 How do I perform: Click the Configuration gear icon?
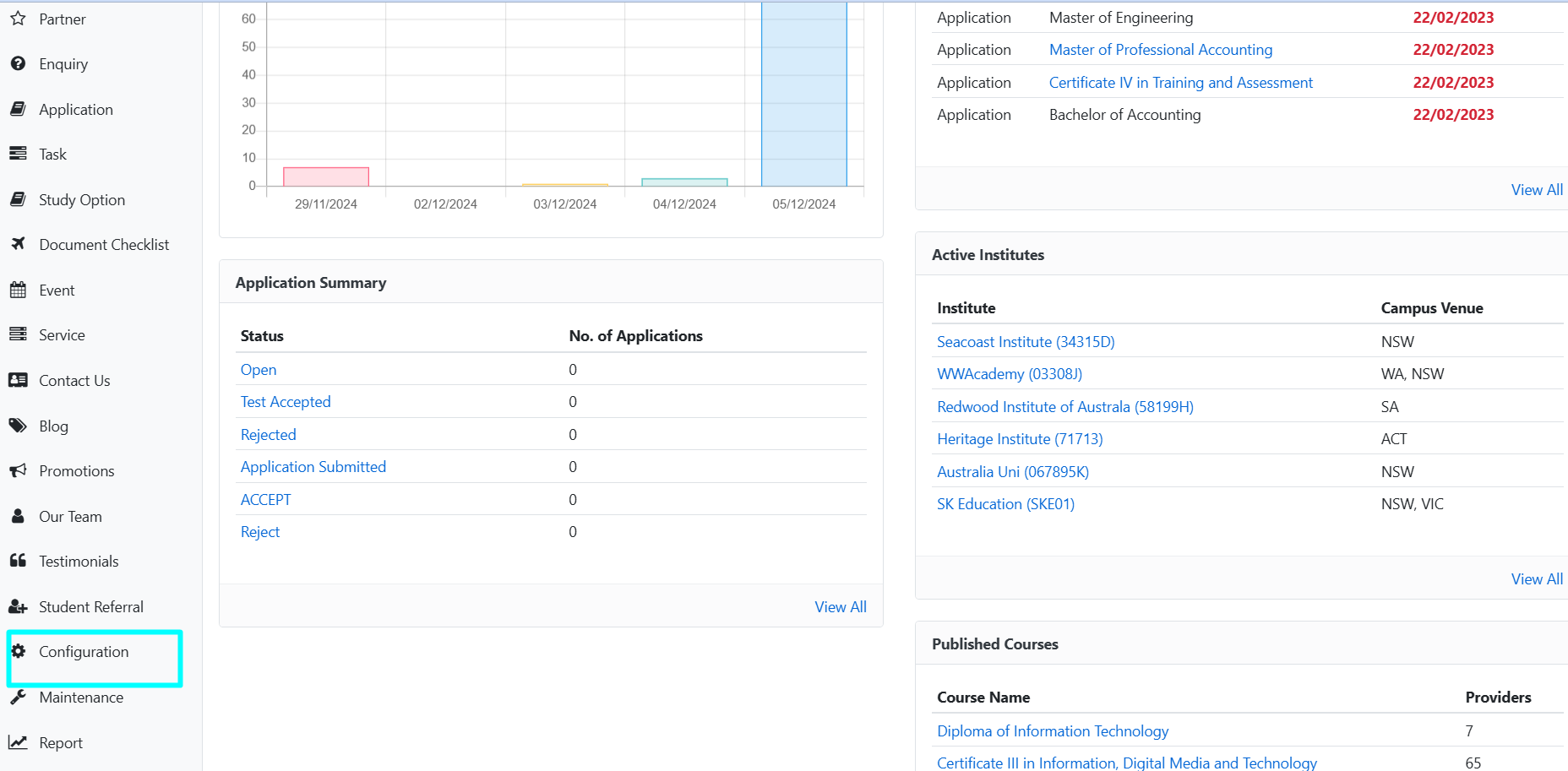(x=18, y=651)
